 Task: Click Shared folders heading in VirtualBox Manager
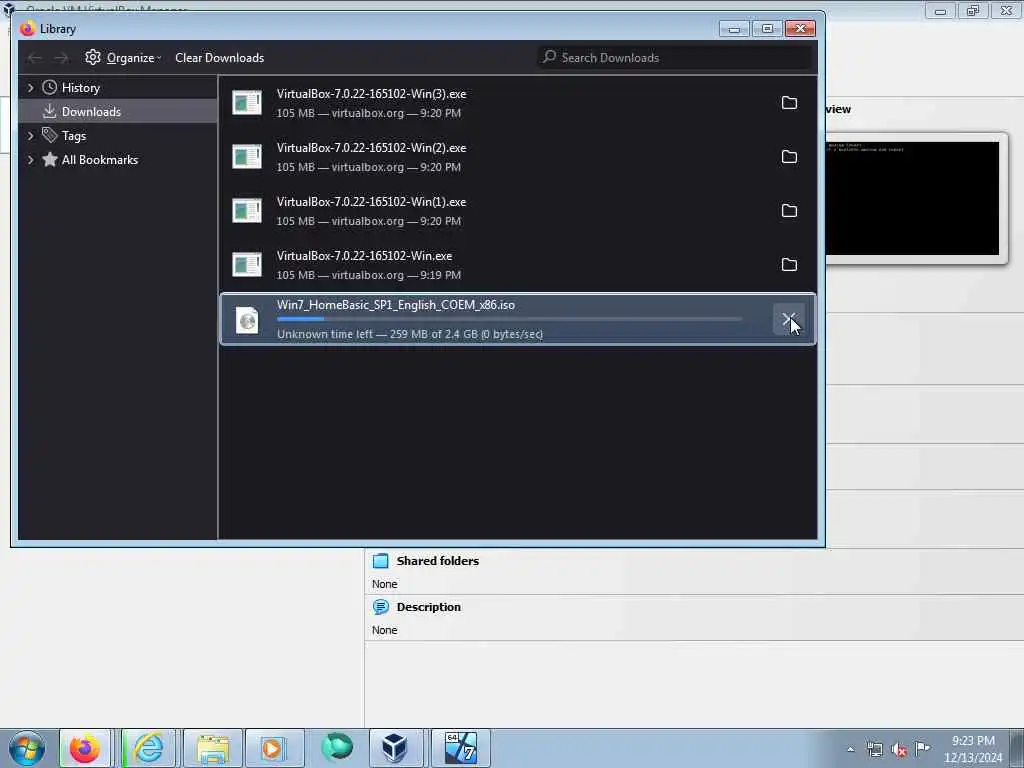pos(438,561)
